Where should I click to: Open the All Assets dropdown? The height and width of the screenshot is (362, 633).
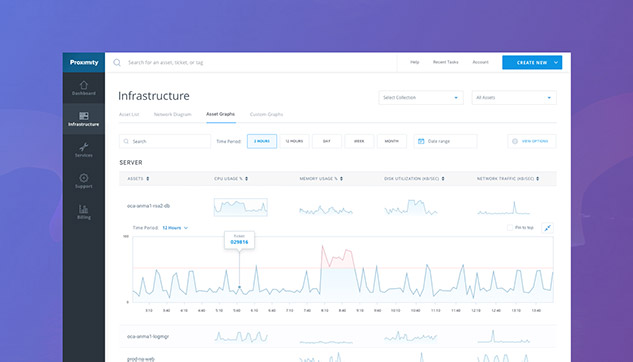[x=514, y=98]
